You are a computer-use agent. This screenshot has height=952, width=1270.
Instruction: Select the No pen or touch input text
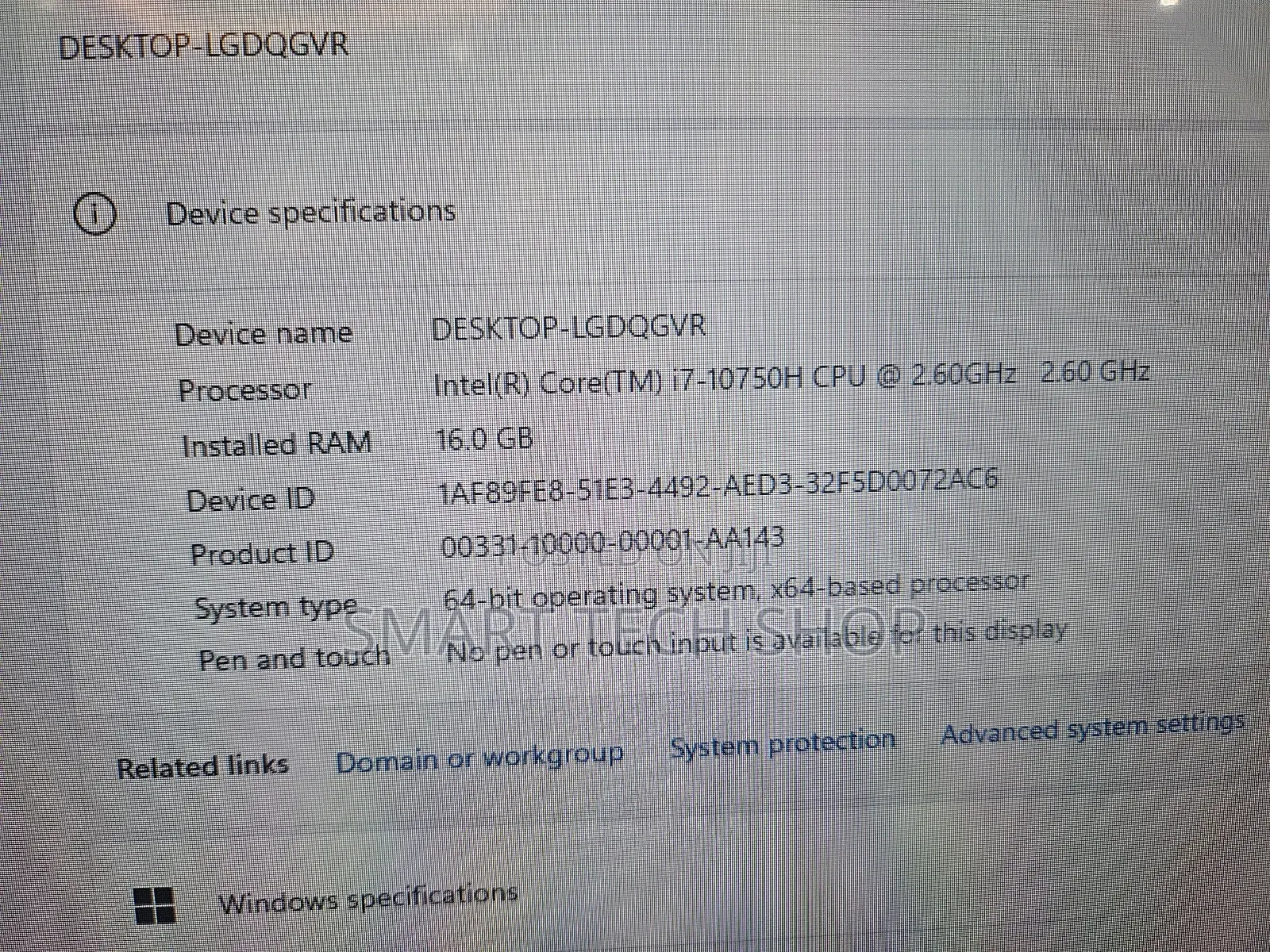(x=756, y=641)
